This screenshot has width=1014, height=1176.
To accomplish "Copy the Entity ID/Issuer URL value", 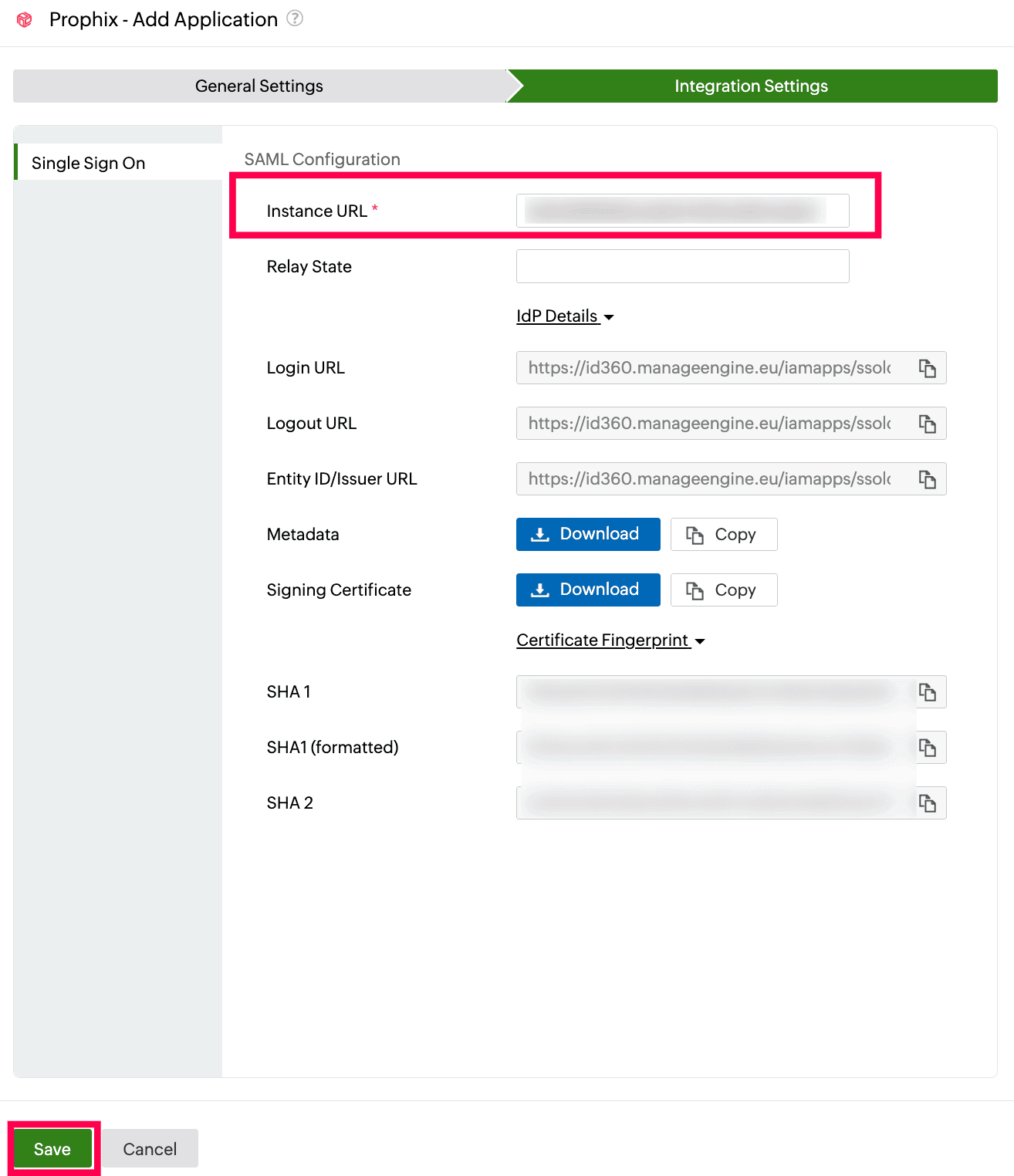I will point(927,479).
